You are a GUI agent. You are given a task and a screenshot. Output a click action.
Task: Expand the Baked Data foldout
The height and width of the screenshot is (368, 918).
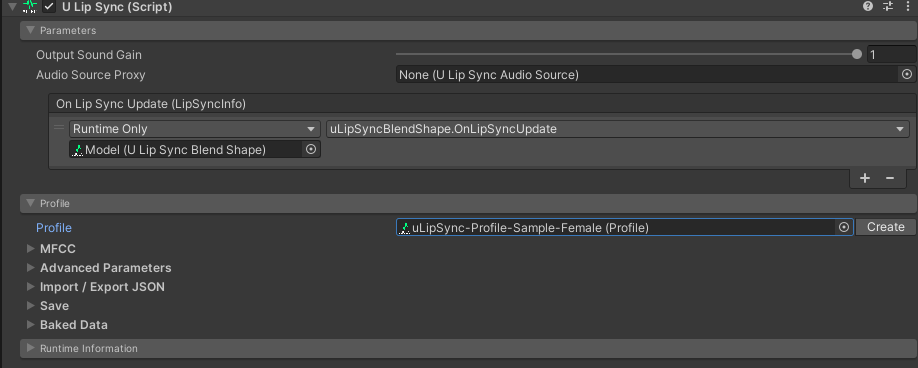point(31,325)
